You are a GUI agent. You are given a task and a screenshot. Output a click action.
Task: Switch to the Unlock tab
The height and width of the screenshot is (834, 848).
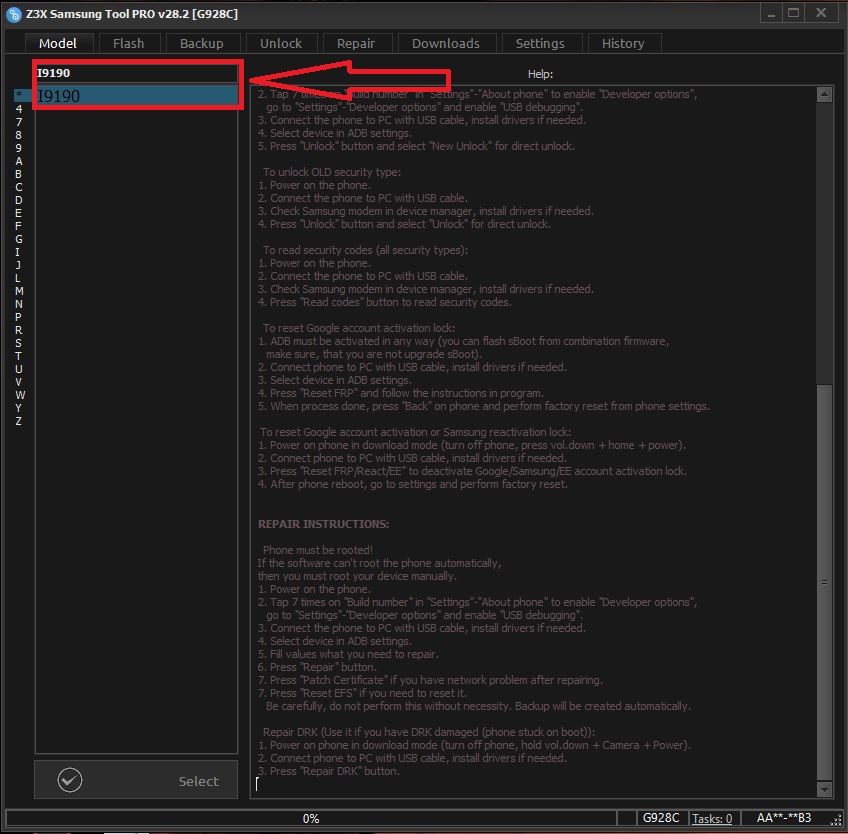point(281,43)
